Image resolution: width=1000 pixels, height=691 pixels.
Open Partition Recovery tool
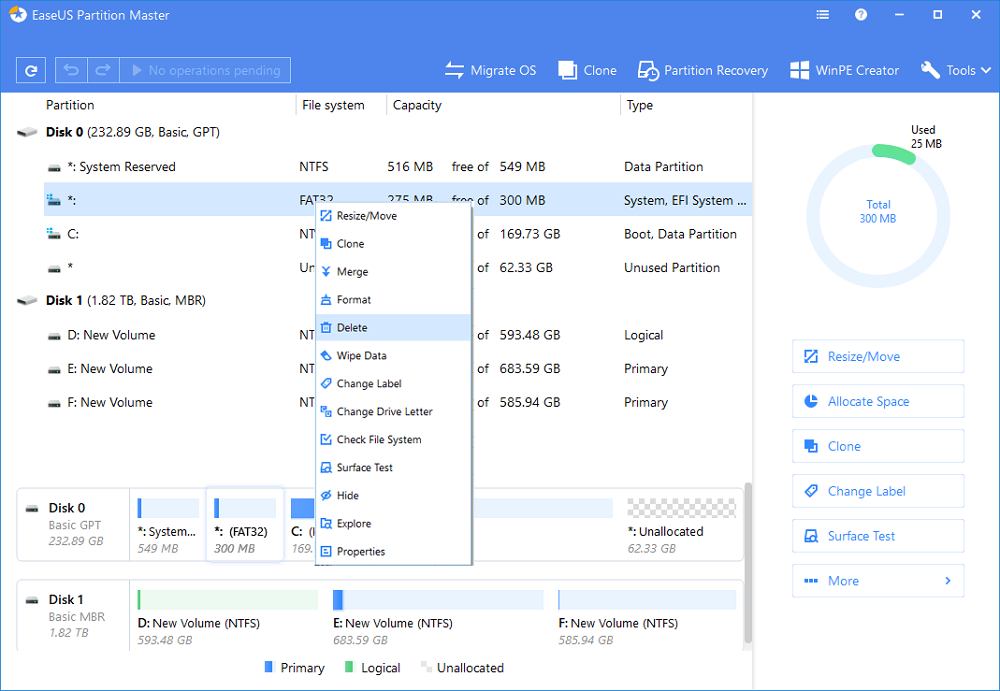coord(704,71)
